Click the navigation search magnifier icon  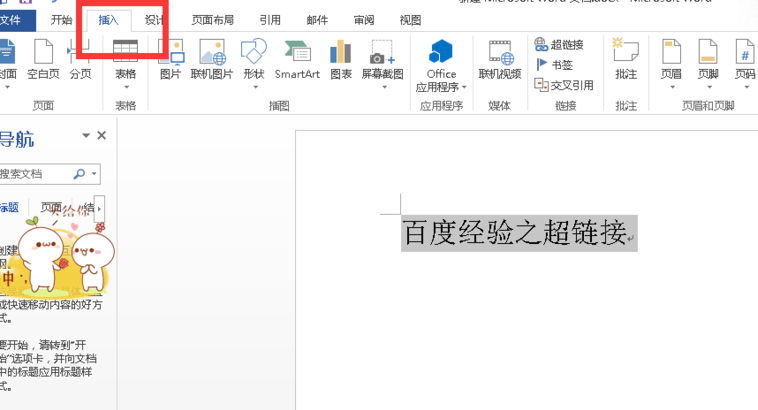[79, 174]
